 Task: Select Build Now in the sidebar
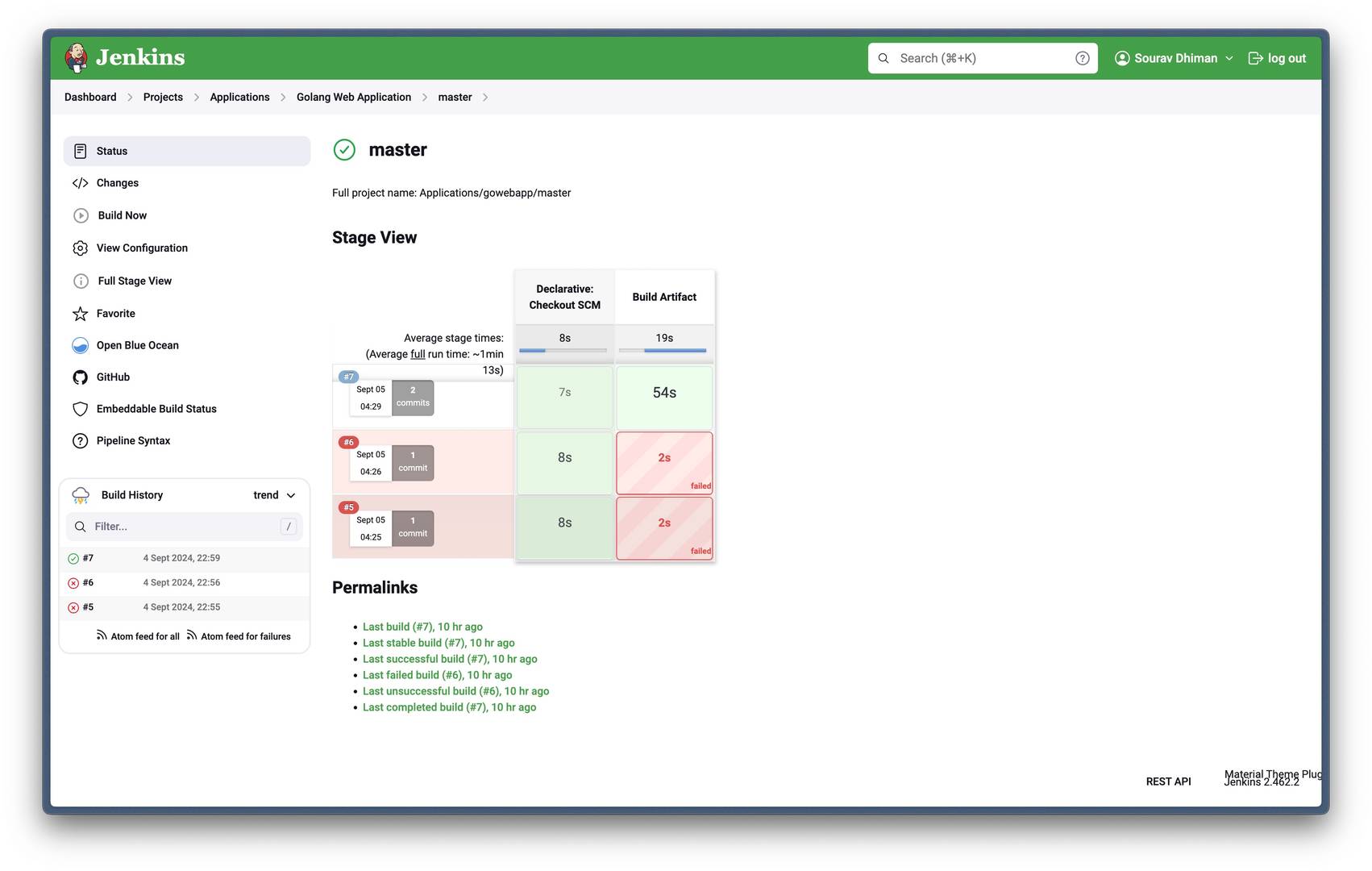pos(187,215)
